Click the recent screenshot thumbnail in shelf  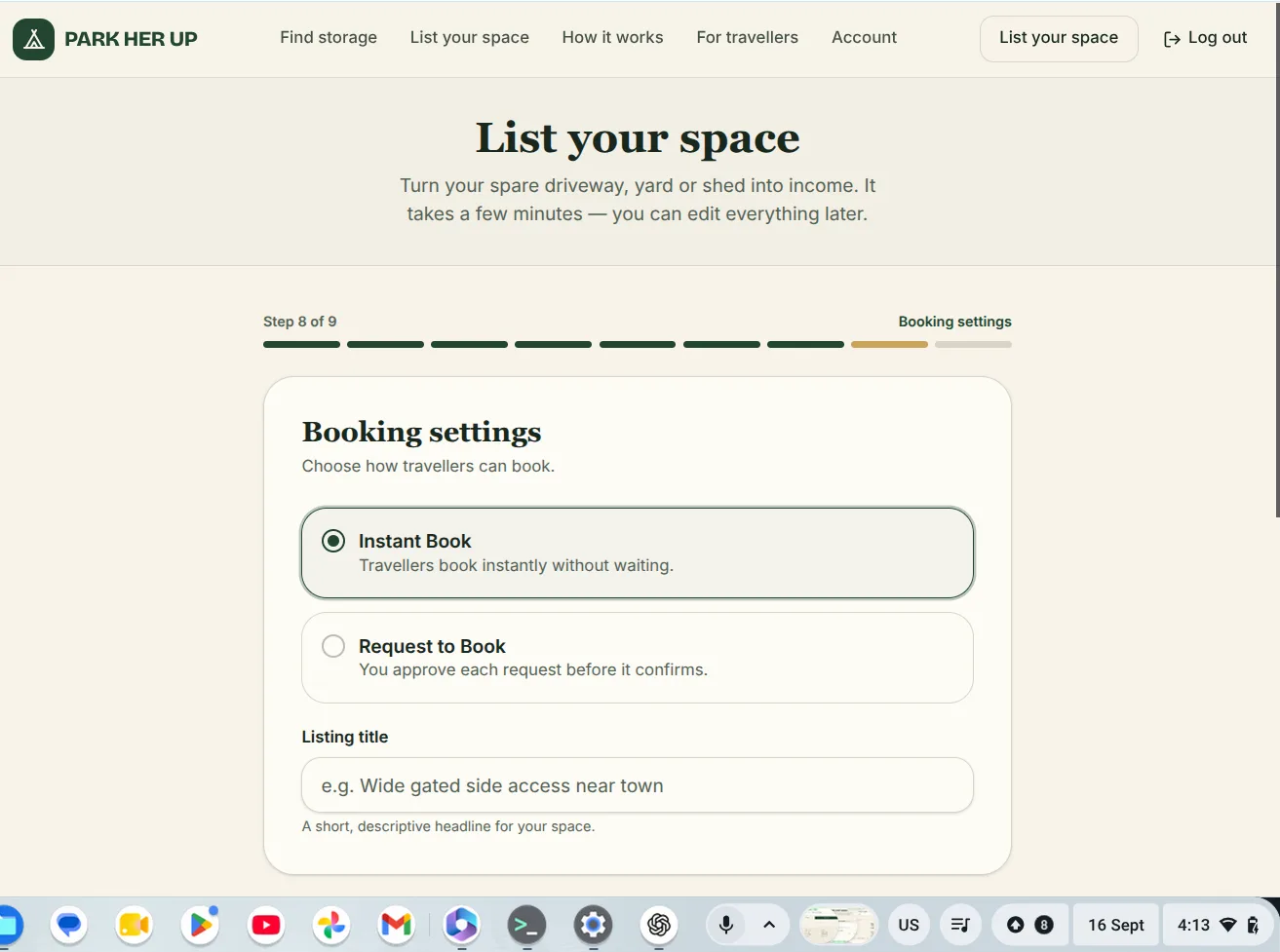[838, 925]
